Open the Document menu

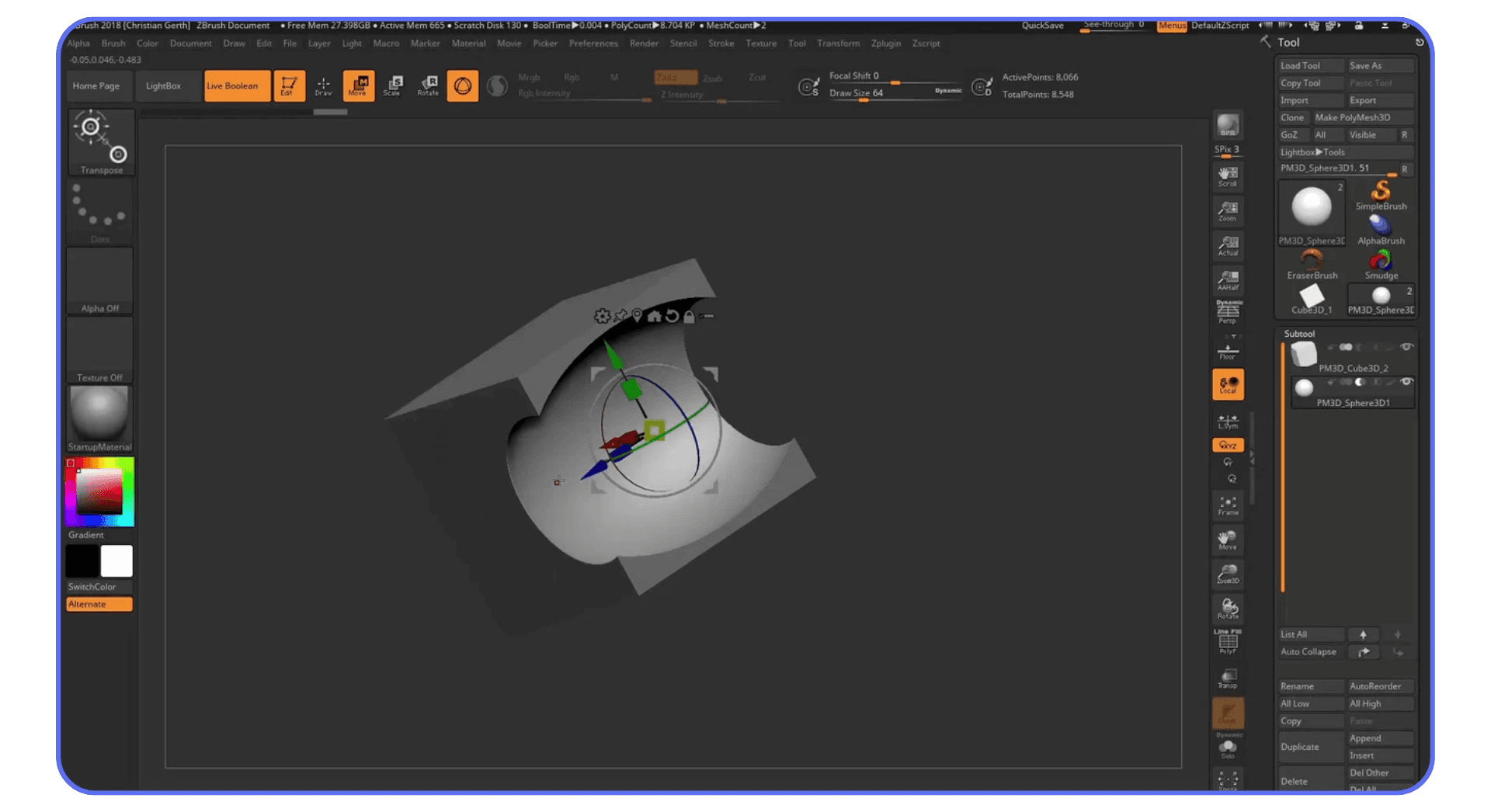[x=190, y=43]
